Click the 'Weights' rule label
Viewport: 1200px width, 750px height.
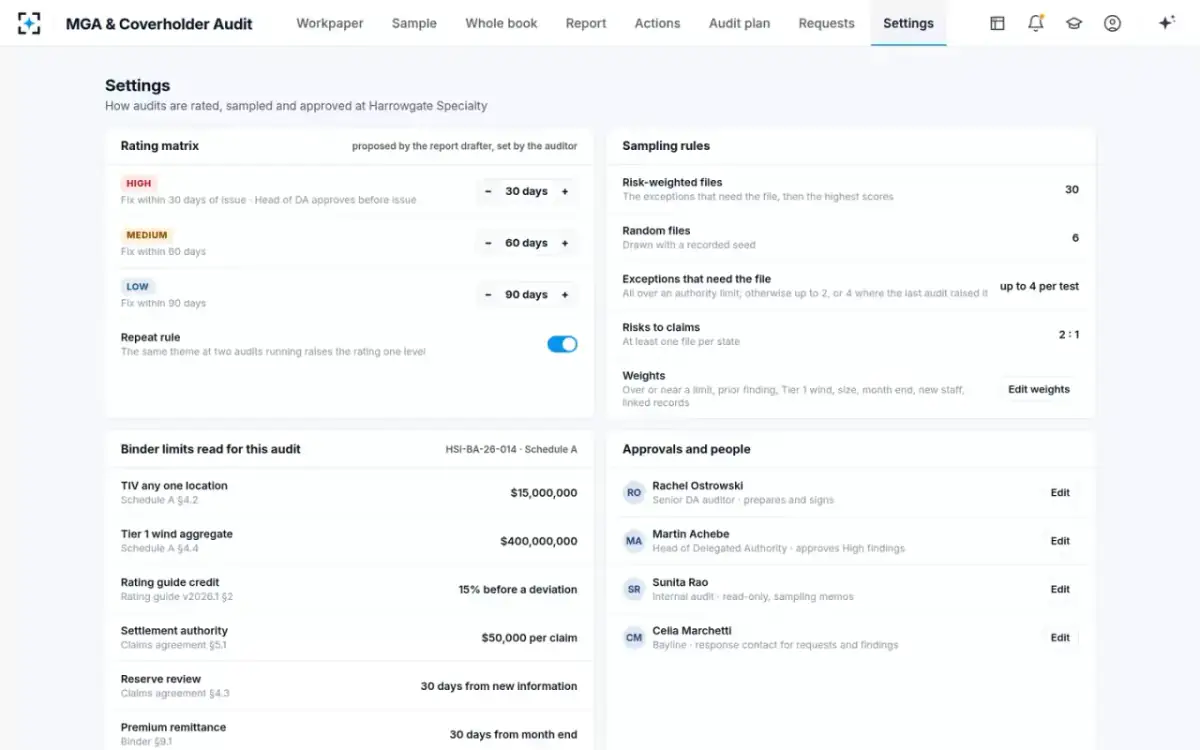(644, 376)
